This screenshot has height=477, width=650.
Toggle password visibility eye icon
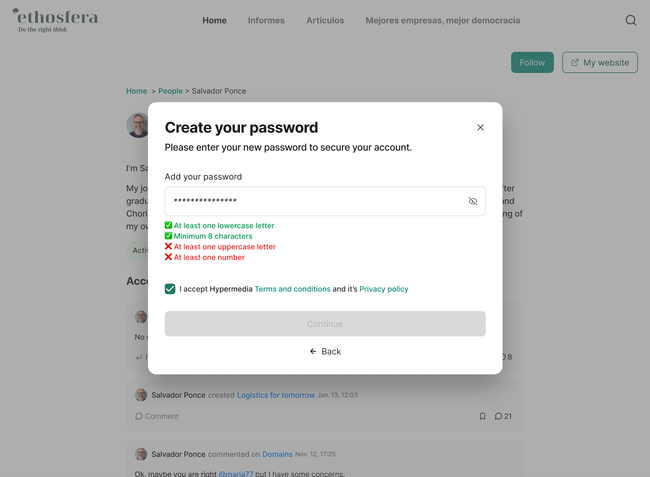click(x=473, y=201)
